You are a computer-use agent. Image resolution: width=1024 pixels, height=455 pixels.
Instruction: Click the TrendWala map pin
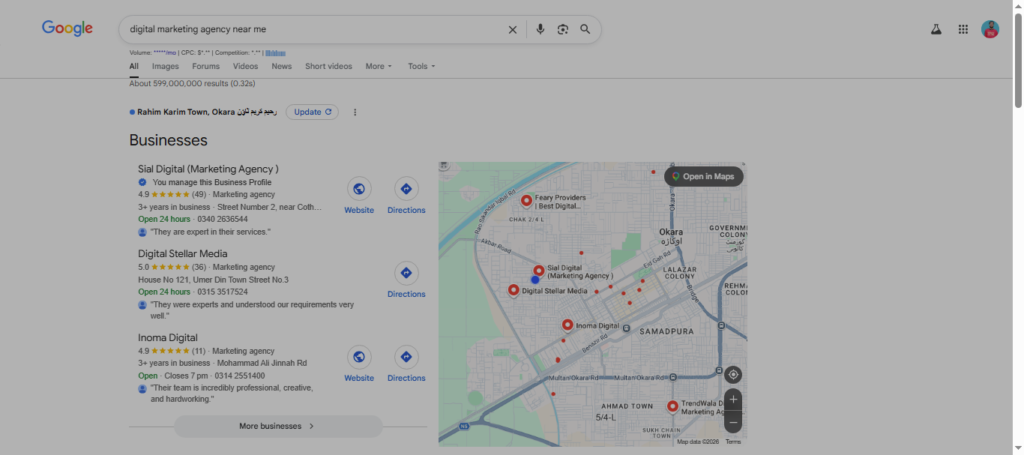[673, 407]
